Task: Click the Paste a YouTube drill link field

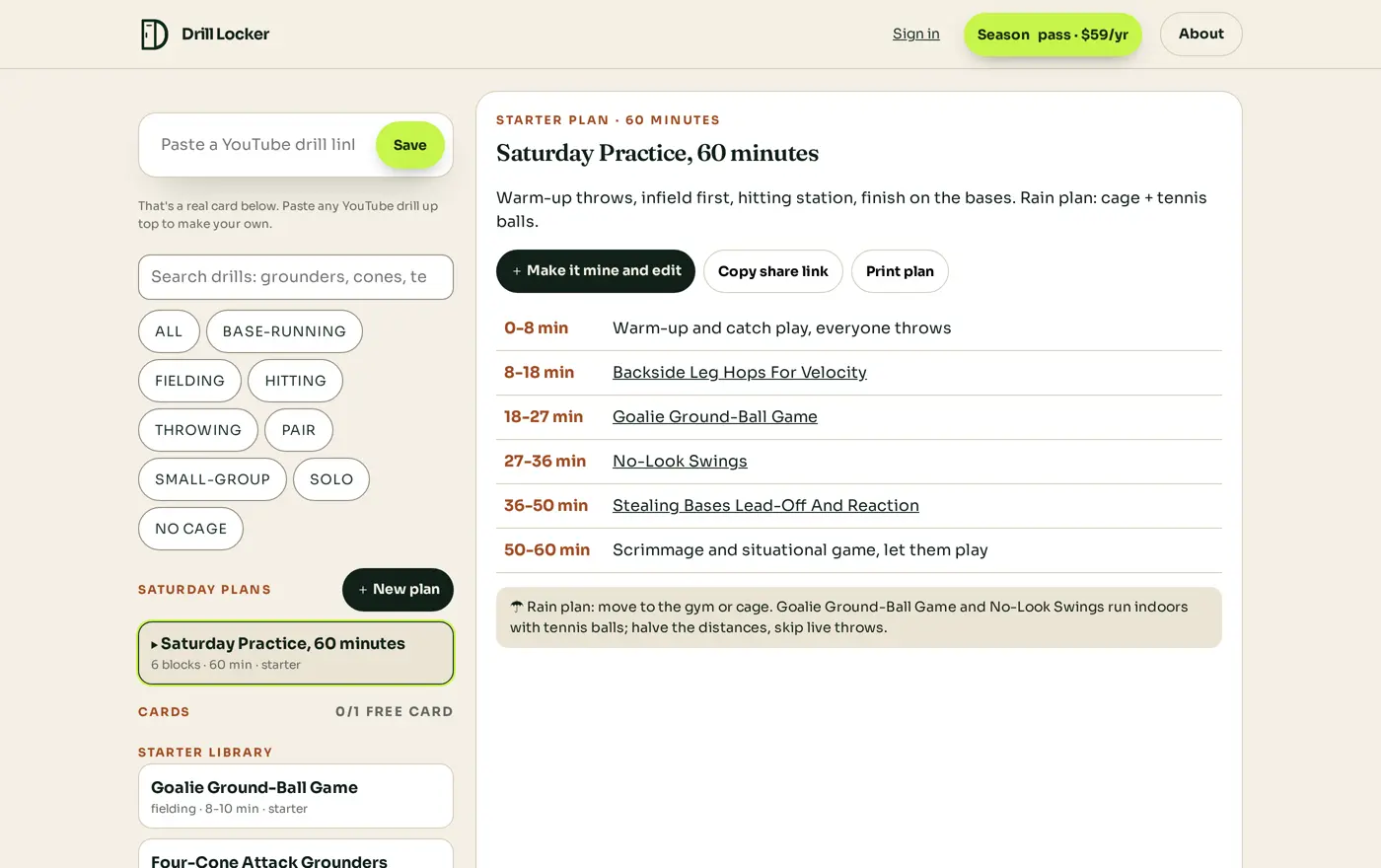Action: [258, 145]
